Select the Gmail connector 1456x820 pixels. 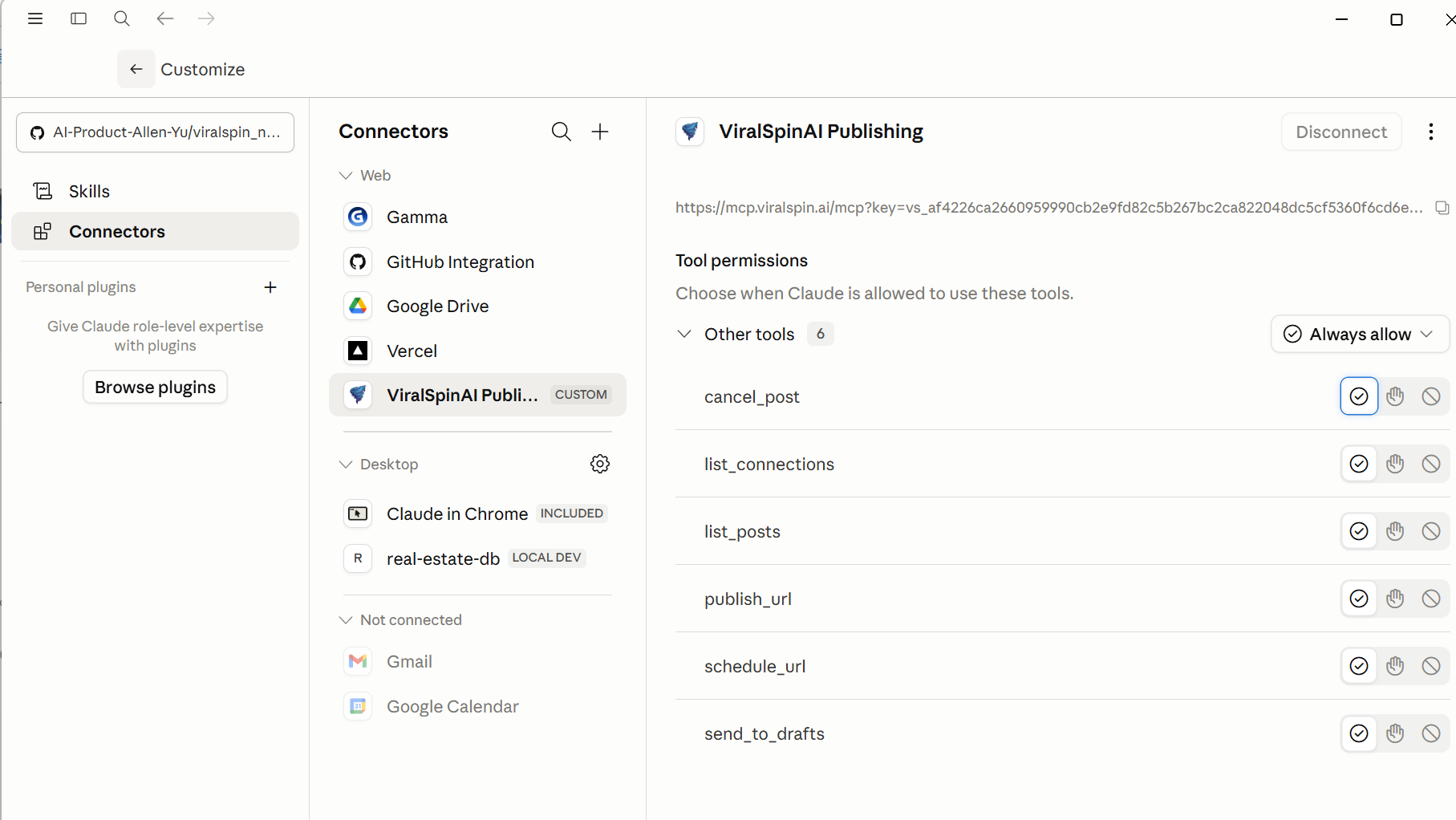click(477, 661)
